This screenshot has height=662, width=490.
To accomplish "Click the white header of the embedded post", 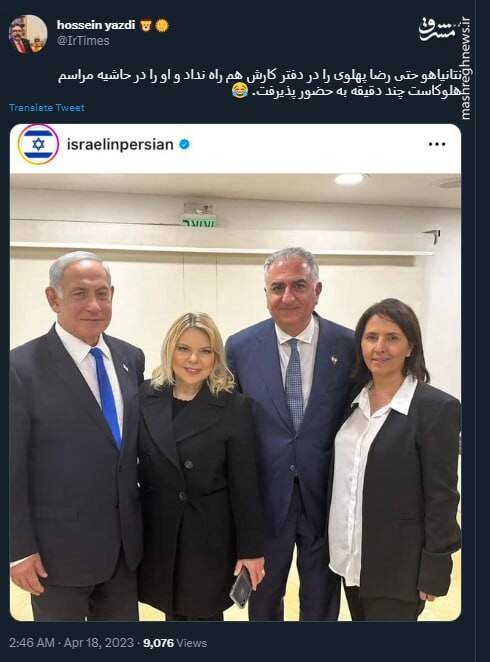I will point(235,148).
